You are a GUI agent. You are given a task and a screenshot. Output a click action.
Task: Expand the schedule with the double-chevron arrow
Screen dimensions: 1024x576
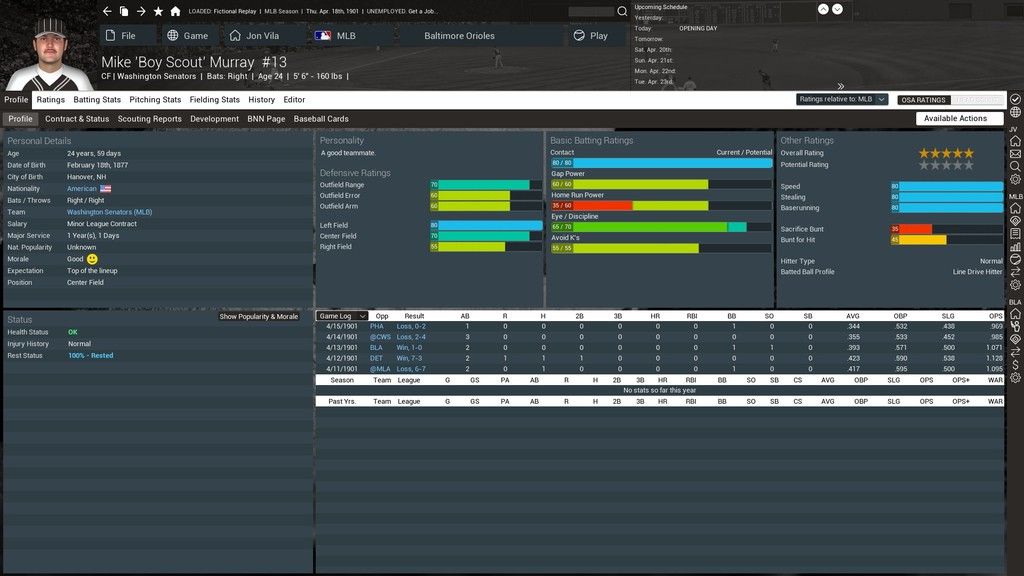pos(841,86)
